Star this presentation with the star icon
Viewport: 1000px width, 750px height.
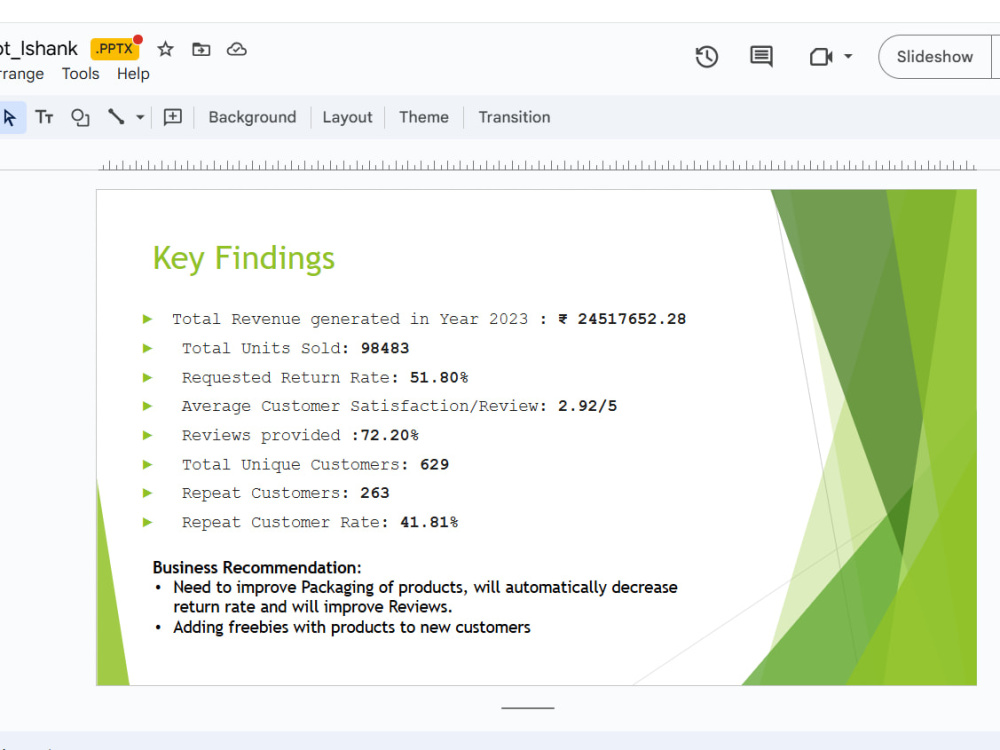point(165,49)
